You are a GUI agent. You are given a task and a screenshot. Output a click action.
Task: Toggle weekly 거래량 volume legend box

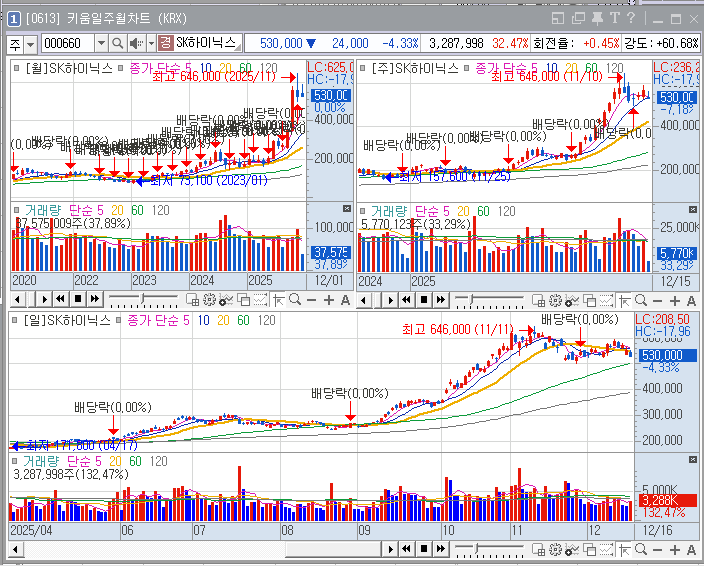pos(362,211)
